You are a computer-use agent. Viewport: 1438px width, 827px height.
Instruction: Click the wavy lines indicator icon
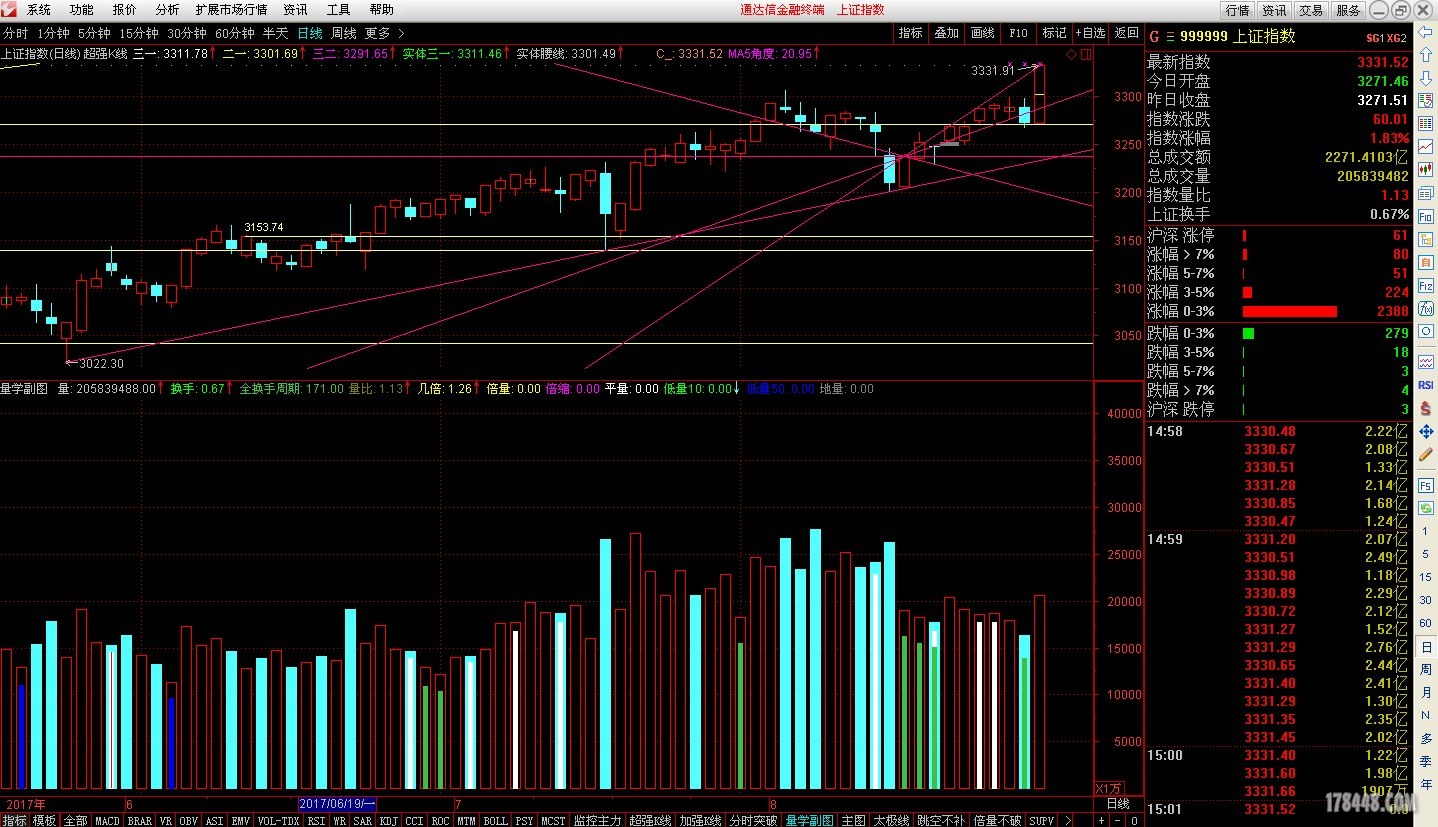1425,361
